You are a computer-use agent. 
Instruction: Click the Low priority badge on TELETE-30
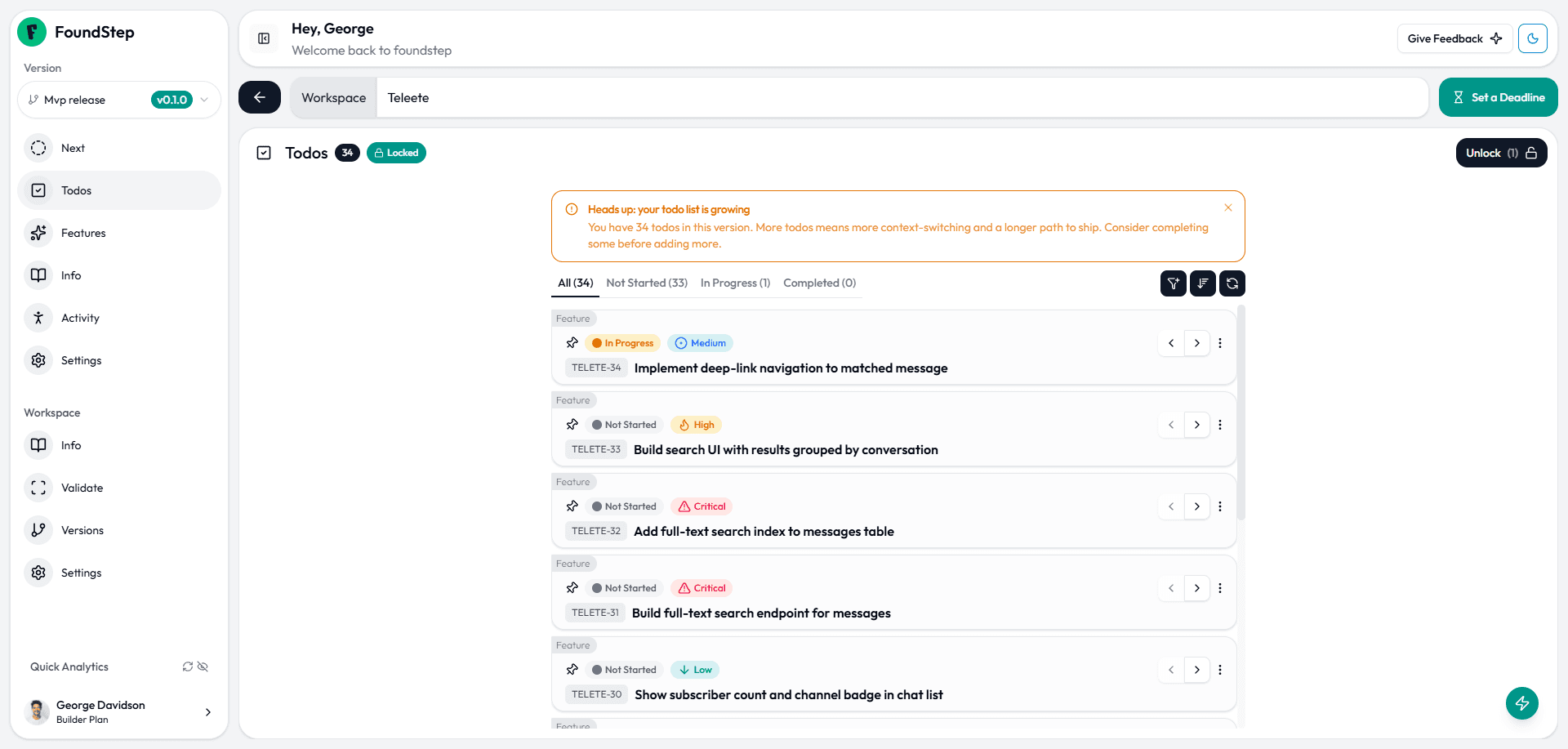[695, 670]
